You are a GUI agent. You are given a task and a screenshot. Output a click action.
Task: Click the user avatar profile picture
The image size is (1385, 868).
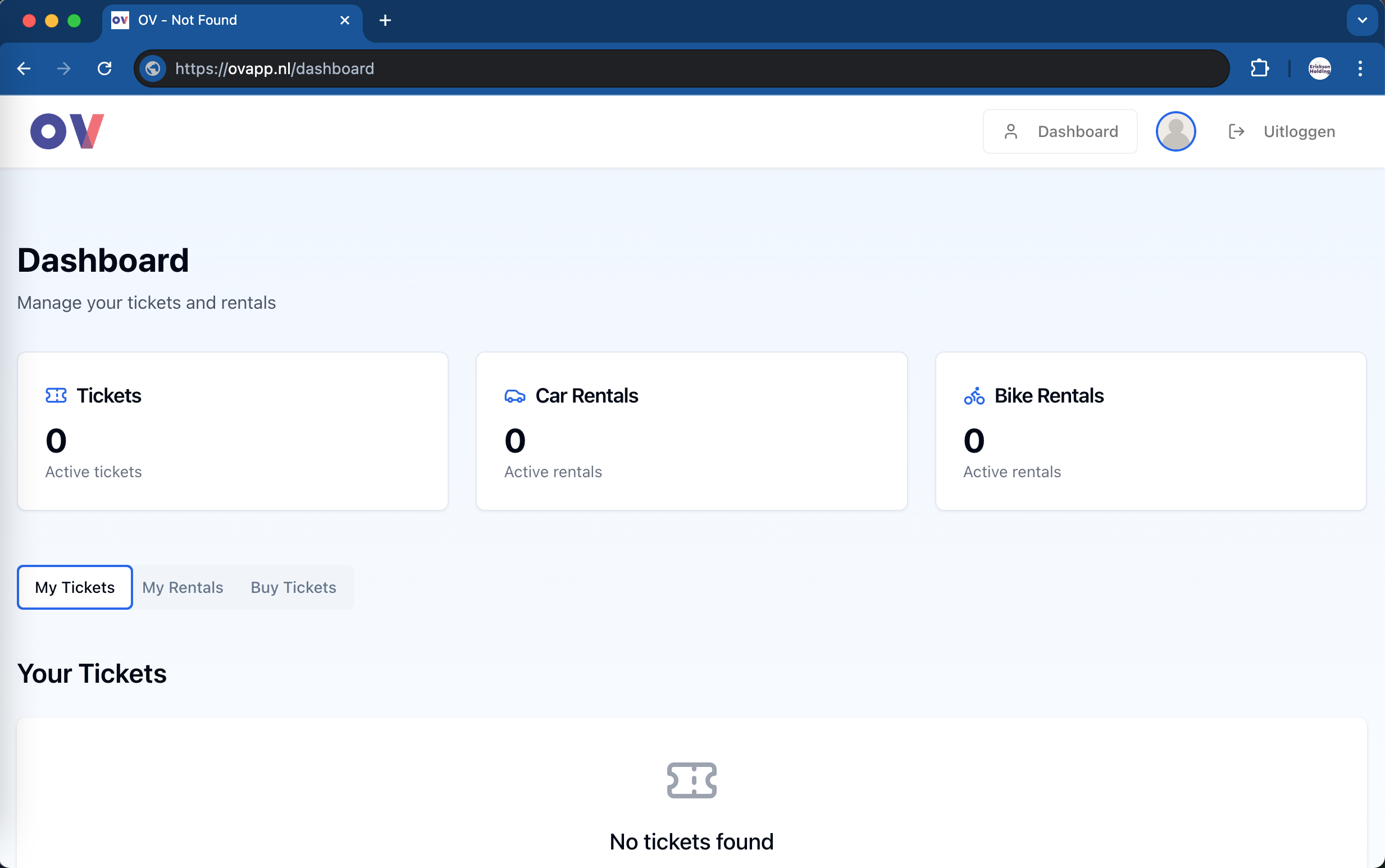(x=1175, y=131)
